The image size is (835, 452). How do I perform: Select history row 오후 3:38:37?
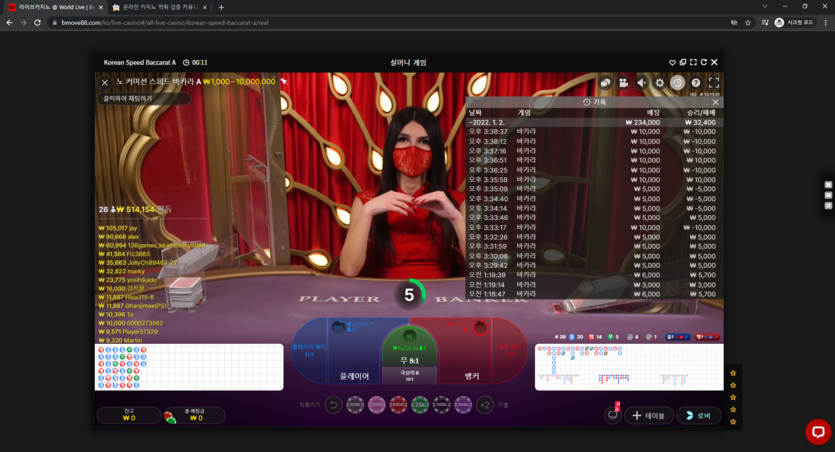point(592,132)
